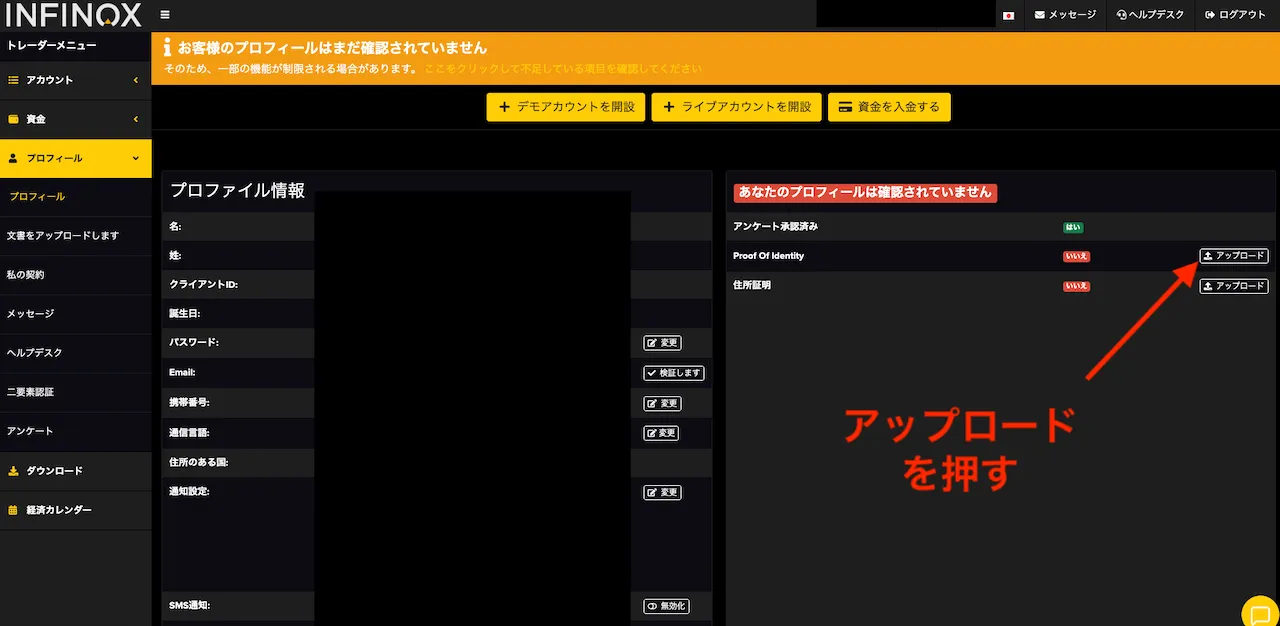Open ヘルプデスク in the top bar
The width and height of the screenshot is (1280, 626).
(1150, 15)
